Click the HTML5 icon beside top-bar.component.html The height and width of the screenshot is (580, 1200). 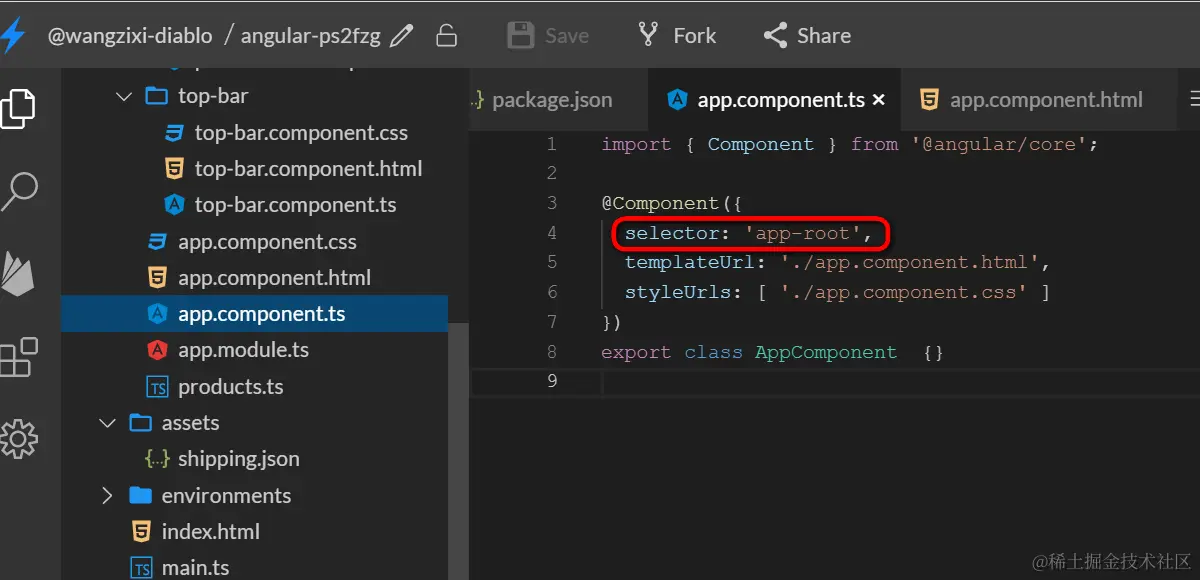tap(174, 169)
